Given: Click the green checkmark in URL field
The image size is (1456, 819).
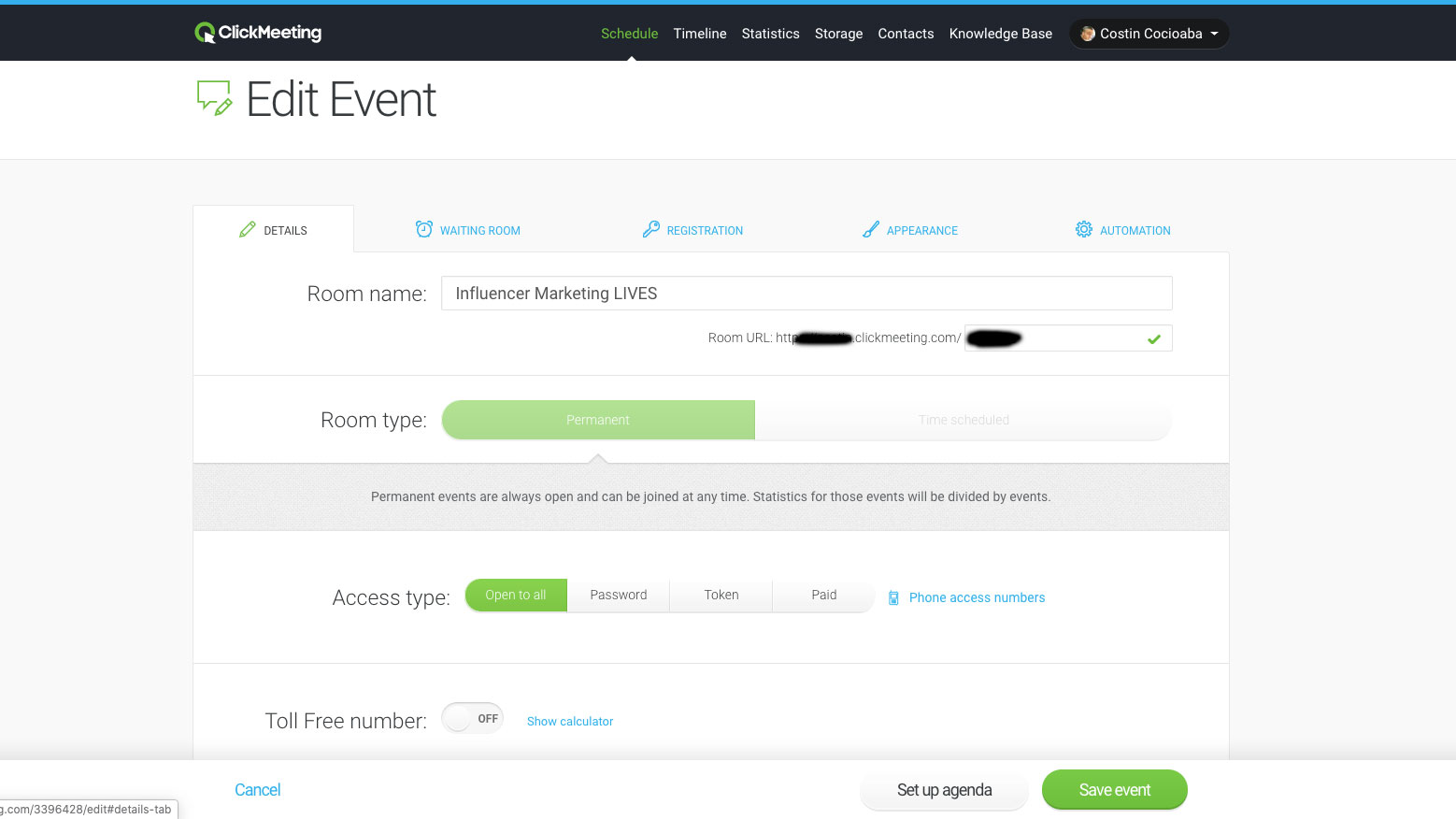Looking at the screenshot, I should (1154, 339).
